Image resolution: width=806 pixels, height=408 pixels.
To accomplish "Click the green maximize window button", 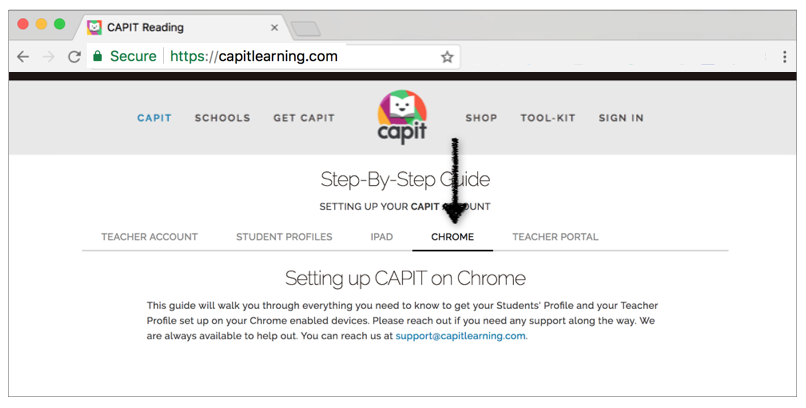I will [60, 24].
